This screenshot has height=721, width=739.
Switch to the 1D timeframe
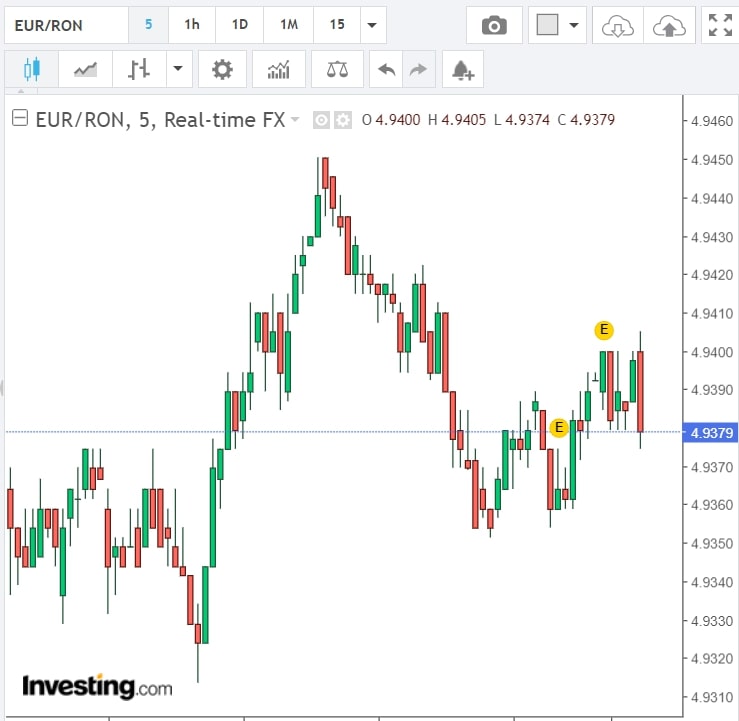click(x=240, y=25)
